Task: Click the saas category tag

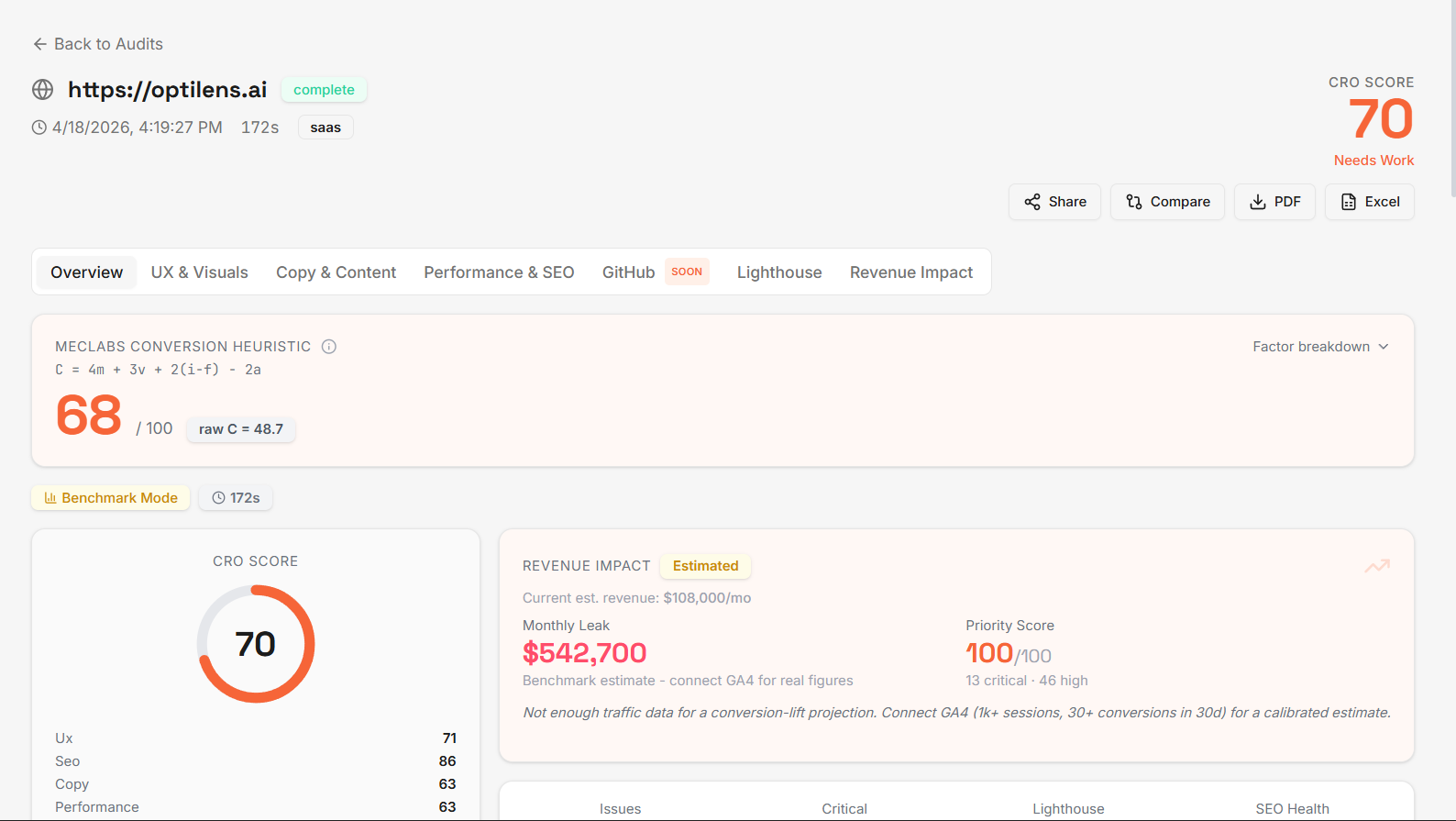Action: [325, 128]
